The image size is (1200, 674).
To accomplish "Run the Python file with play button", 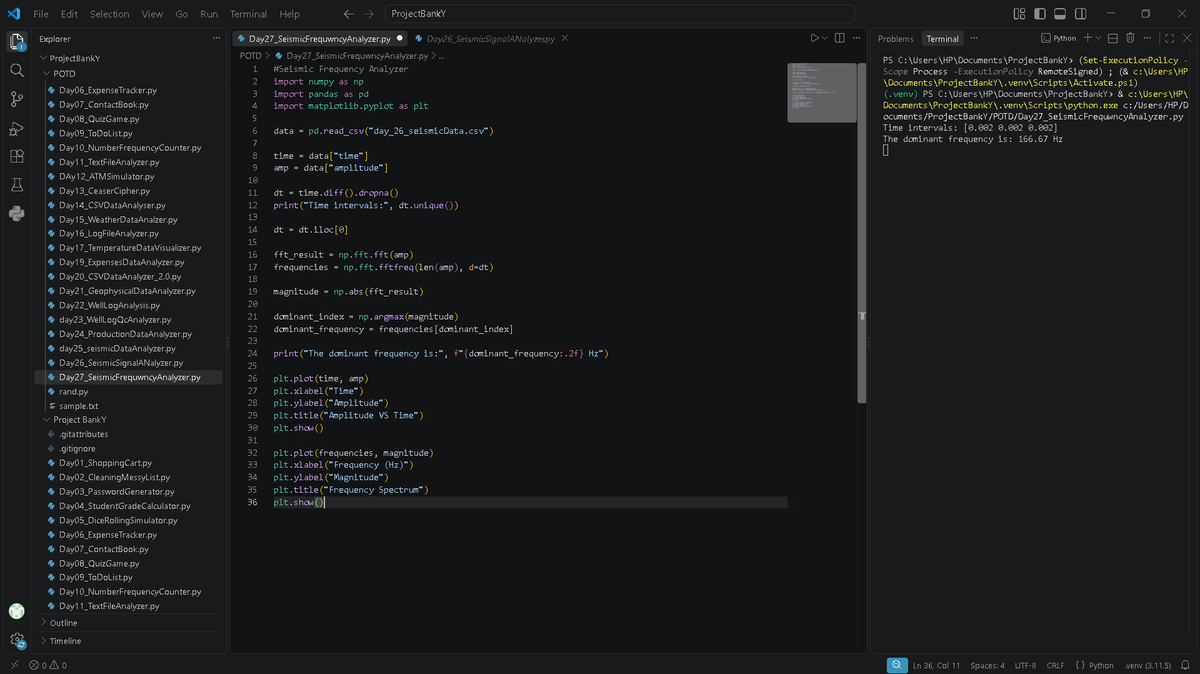I will (815, 38).
